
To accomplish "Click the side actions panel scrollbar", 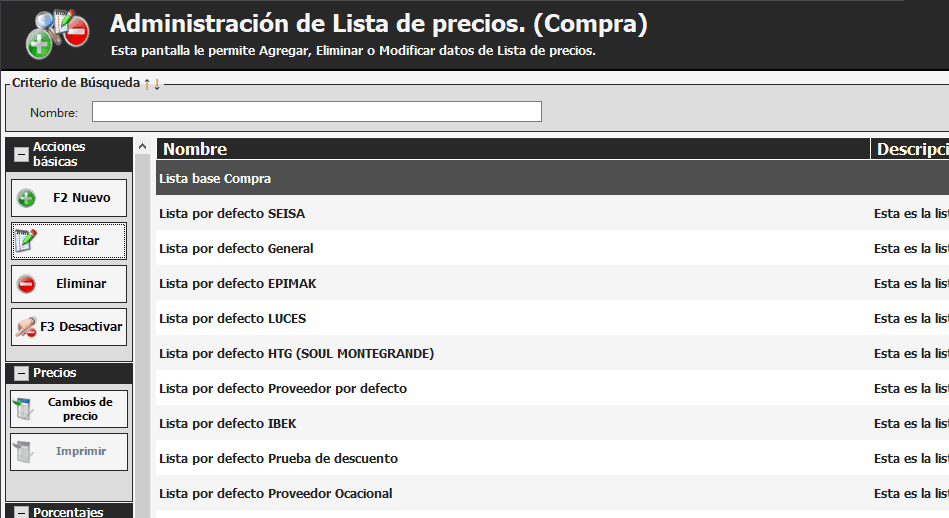I will [x=142, y=330].
